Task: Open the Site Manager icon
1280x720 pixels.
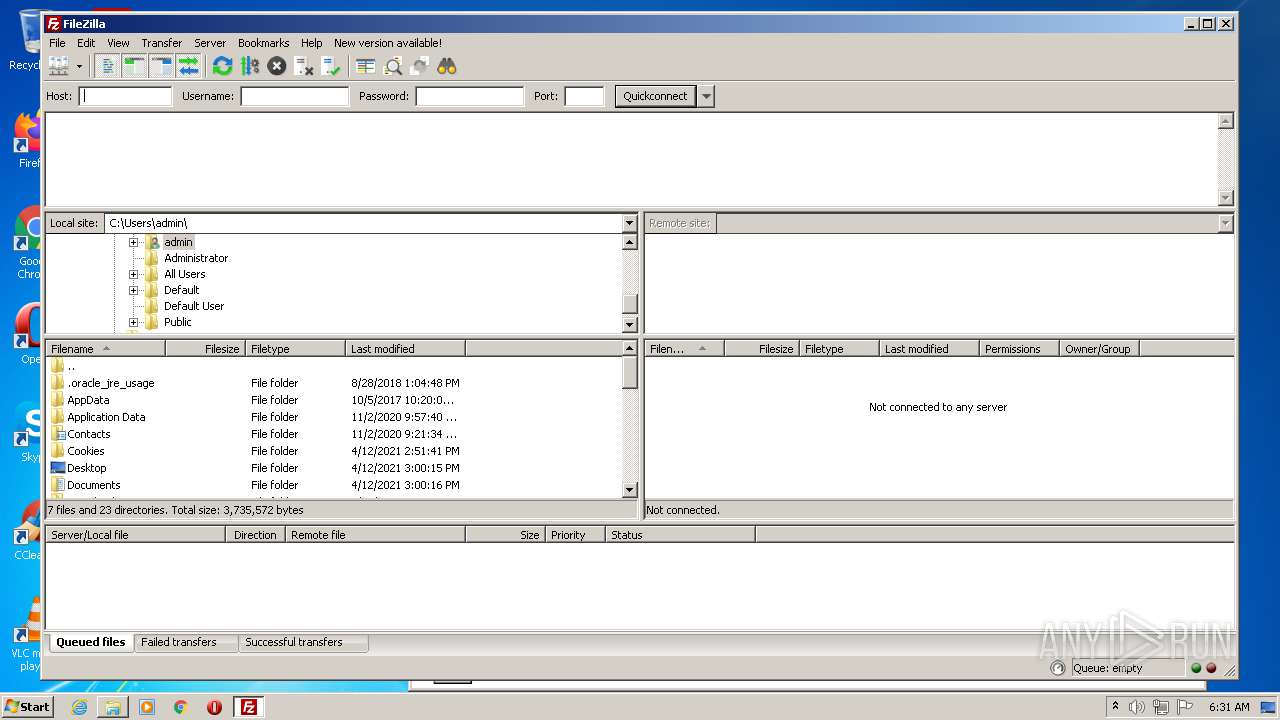Action: (x=59, y=66)
